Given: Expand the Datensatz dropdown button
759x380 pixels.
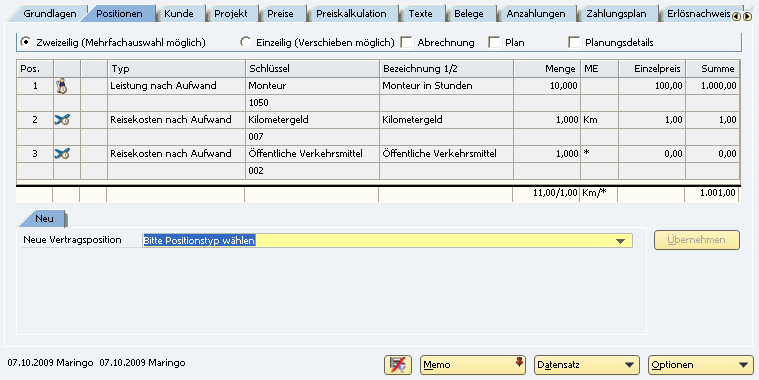Looking at the screenshot, I should 587,365.
